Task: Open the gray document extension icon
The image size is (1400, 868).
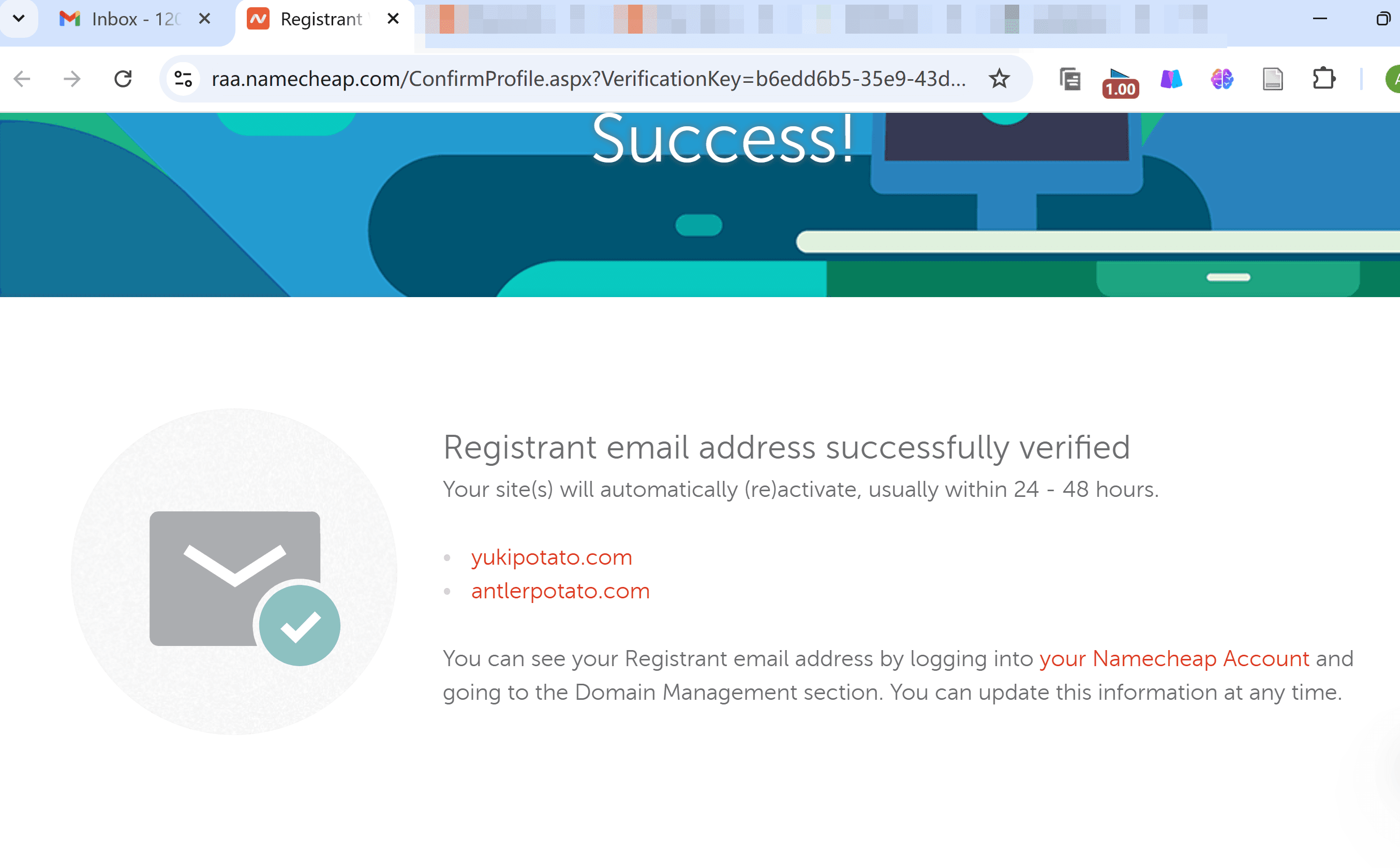Action: (x=1273, y=79)
